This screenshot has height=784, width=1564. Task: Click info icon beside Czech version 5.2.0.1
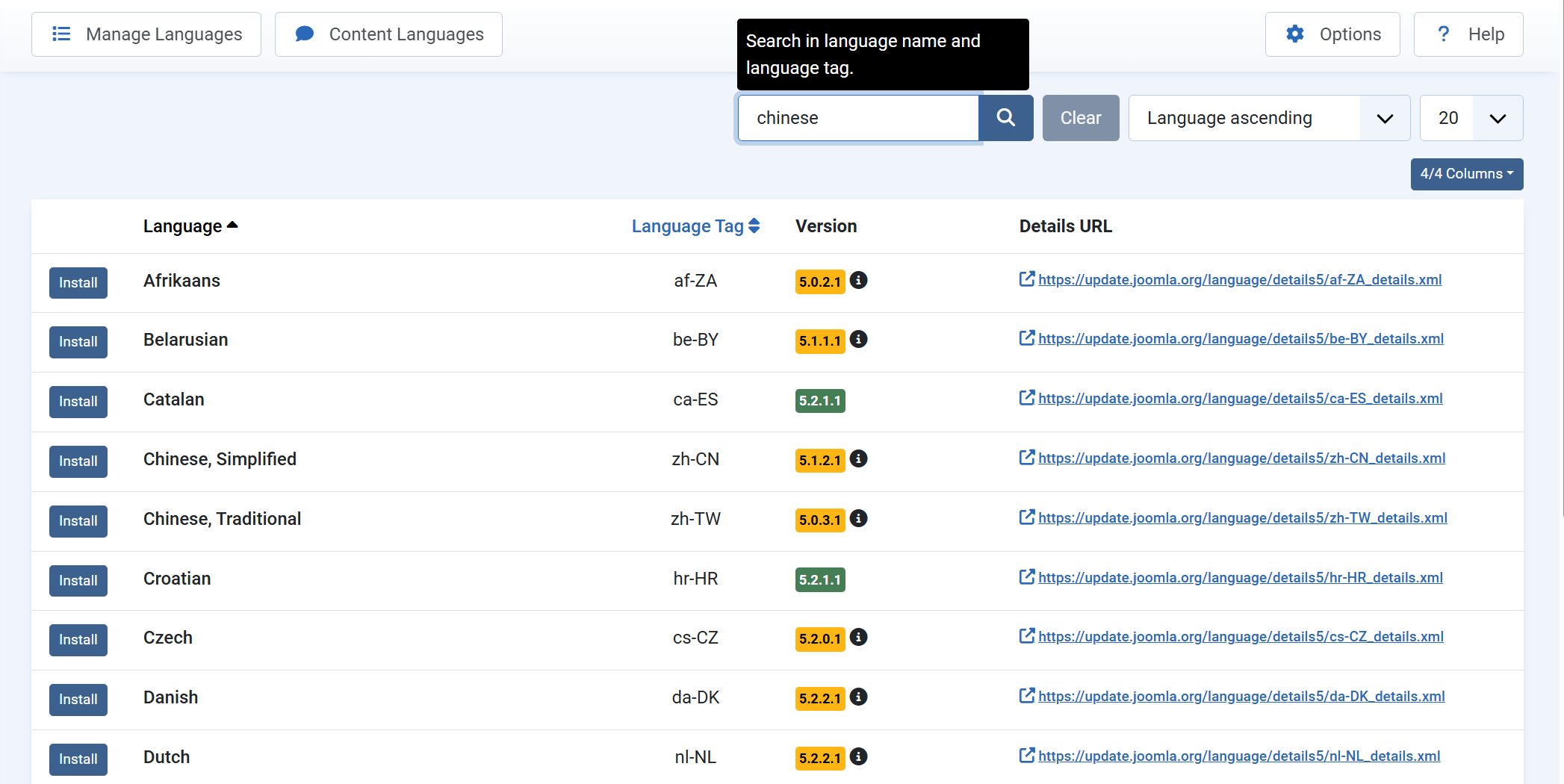click(x=859, y=637)
